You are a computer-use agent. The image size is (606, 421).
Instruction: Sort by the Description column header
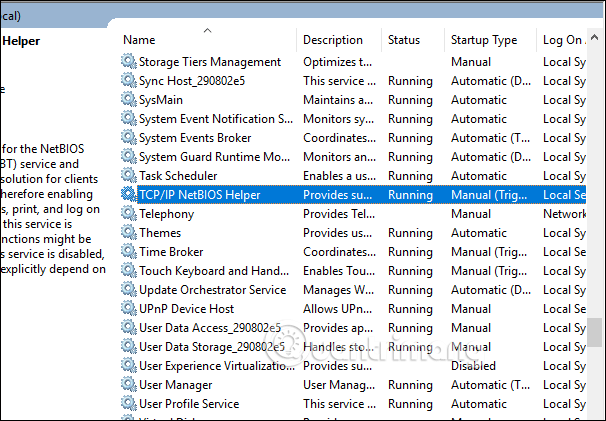pyautogui.click(x=333, y=40)
